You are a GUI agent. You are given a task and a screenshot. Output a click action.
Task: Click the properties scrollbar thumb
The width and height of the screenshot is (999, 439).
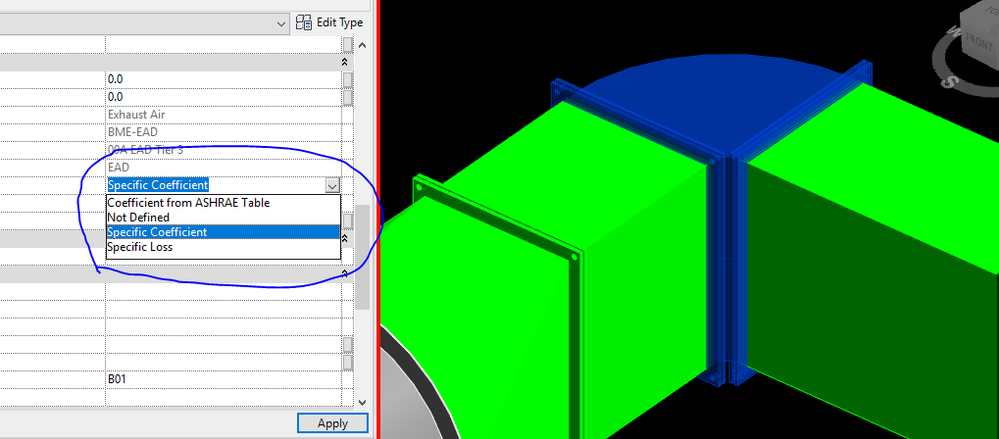tap(362, 256)
